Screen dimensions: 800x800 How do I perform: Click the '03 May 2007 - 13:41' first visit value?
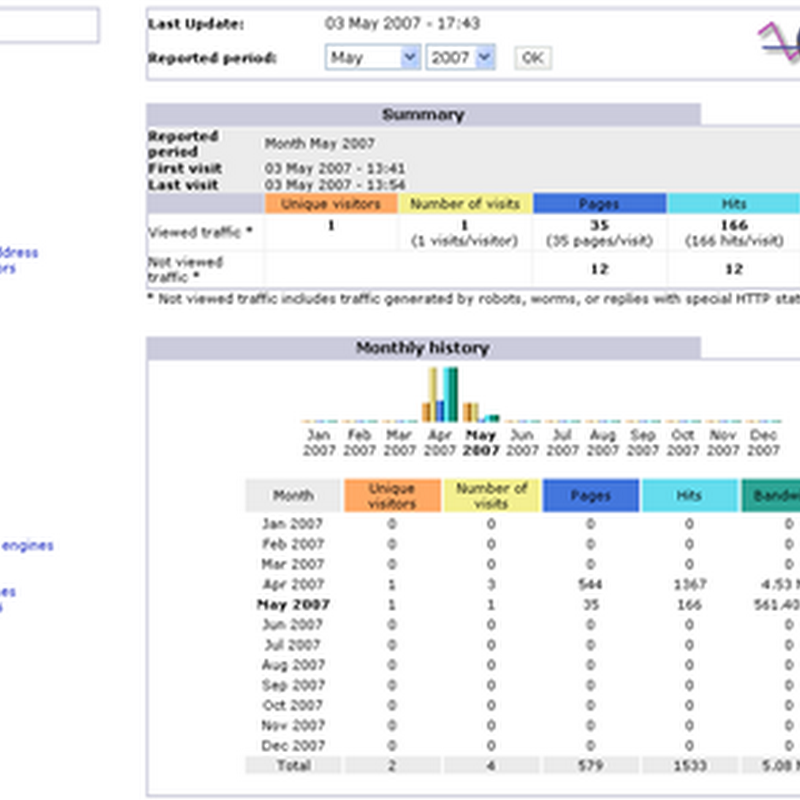click(335, 168)
